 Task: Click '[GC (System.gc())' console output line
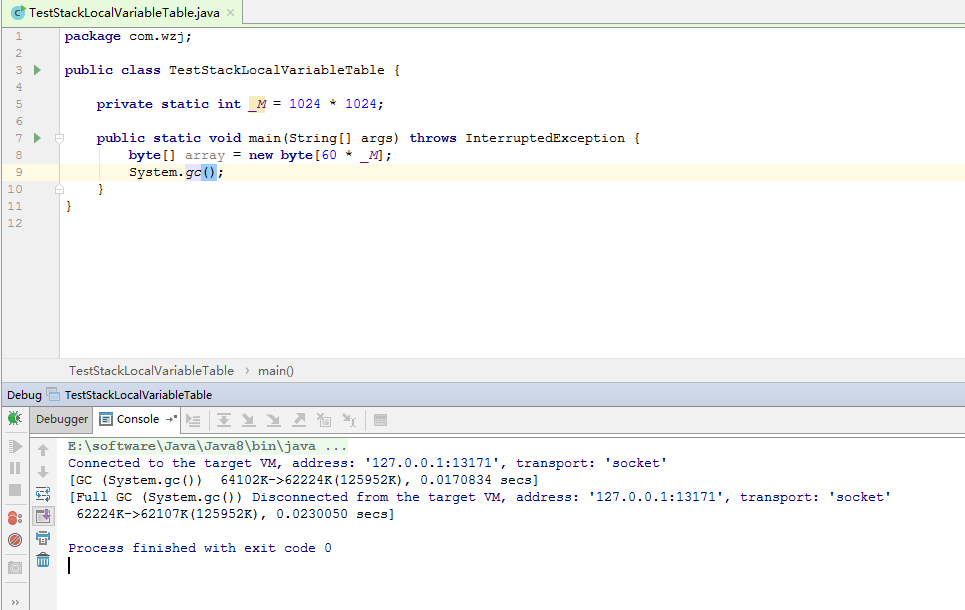tap(304, 480)
